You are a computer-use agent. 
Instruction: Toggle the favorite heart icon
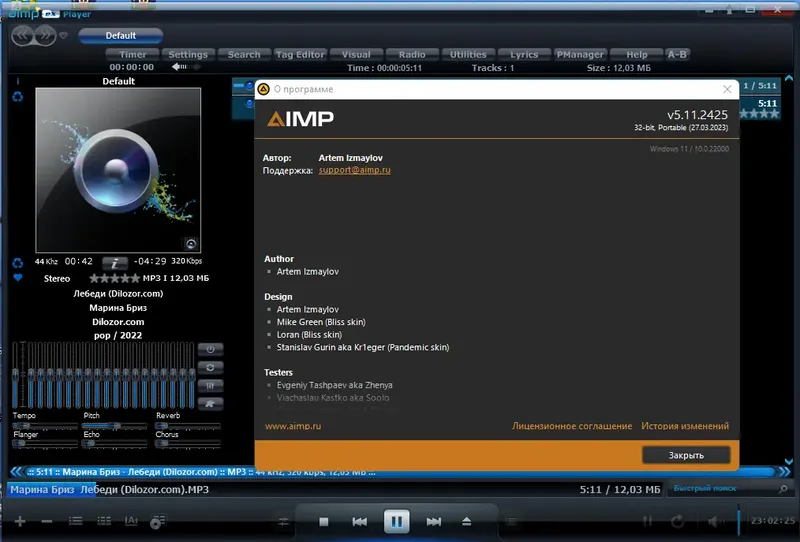click(18, 278)
